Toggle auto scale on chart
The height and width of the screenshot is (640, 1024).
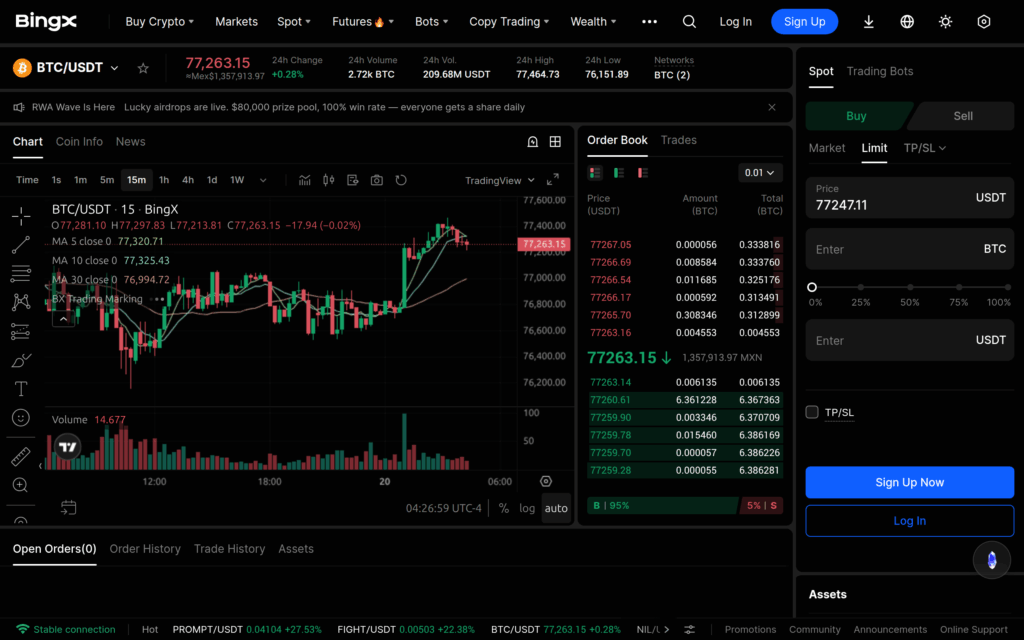point(556,508)
